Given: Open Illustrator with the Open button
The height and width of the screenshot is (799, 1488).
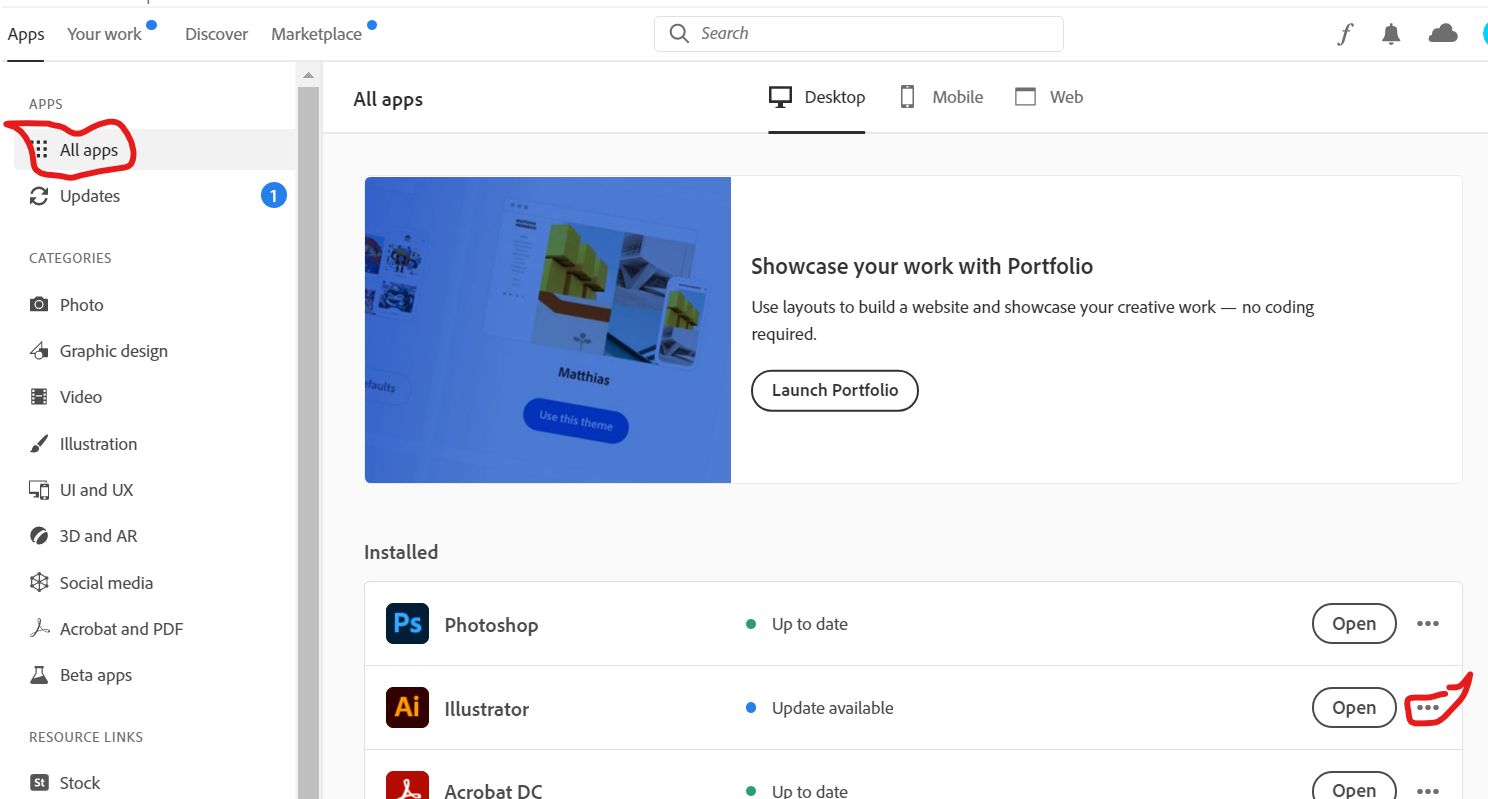Looking at the screenshot, I should [1354, 708].
